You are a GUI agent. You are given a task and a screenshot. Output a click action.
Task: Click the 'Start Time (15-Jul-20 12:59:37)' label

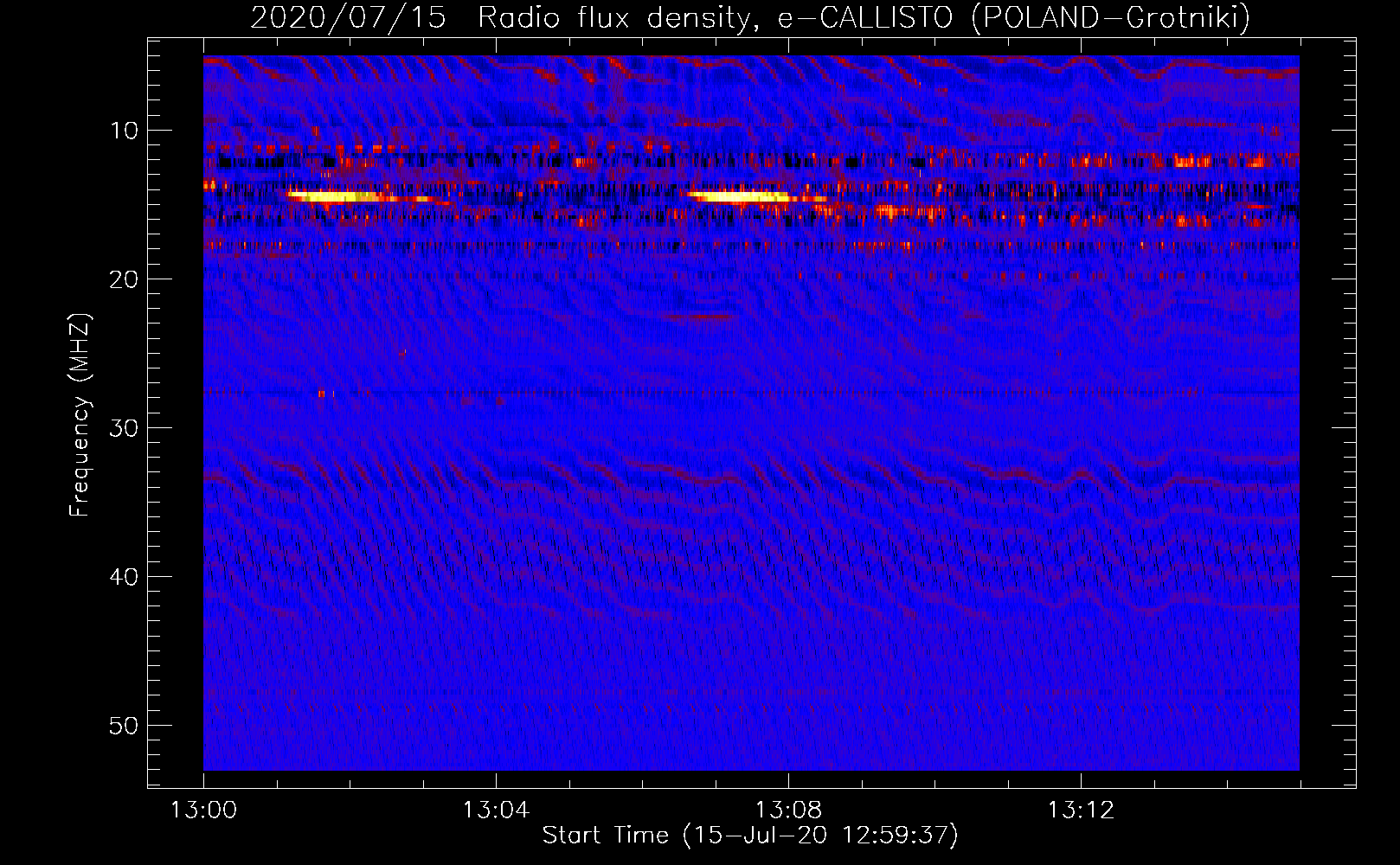(750, 836)
